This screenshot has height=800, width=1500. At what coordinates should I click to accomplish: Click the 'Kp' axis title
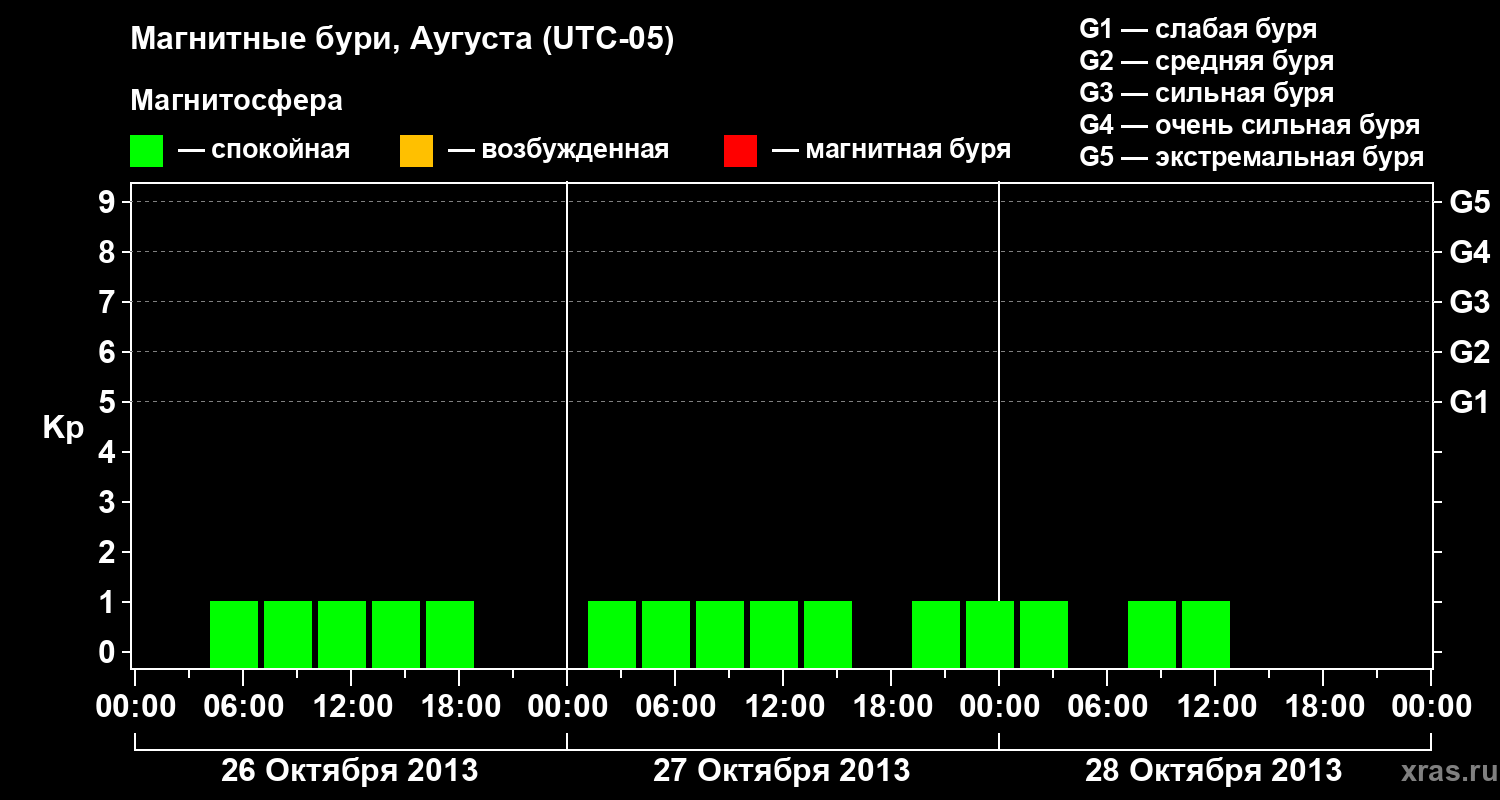[63, 427]
